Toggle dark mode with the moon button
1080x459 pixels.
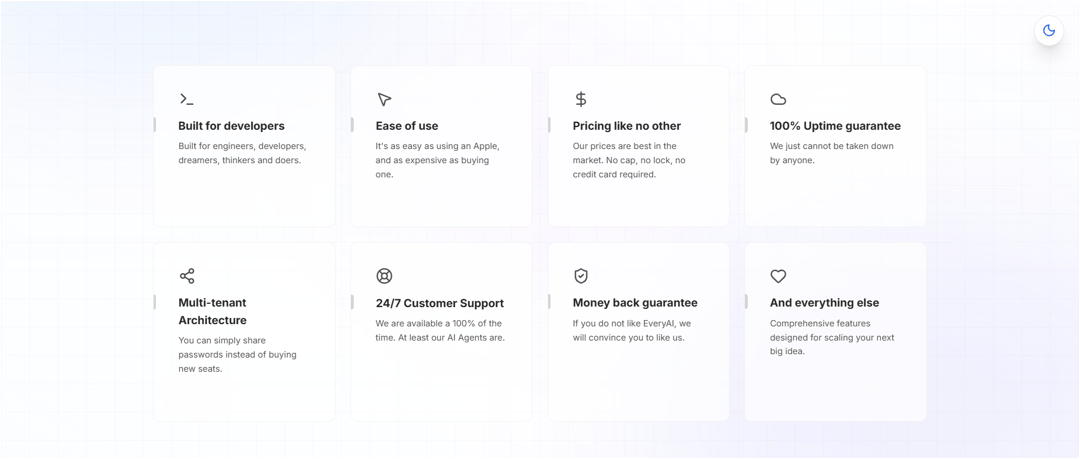[1048, 30]
